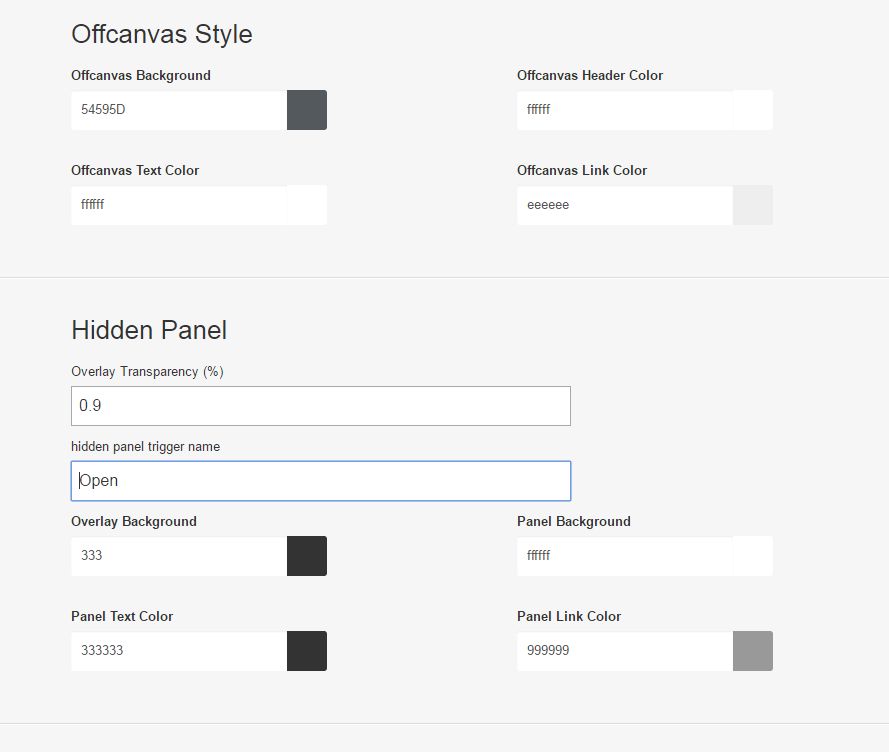Image resolution: width=889 pixels, height=752 pixels.
Task: Focus the Offcanvas Background hex field 54595D
Action: pos(179,110)
